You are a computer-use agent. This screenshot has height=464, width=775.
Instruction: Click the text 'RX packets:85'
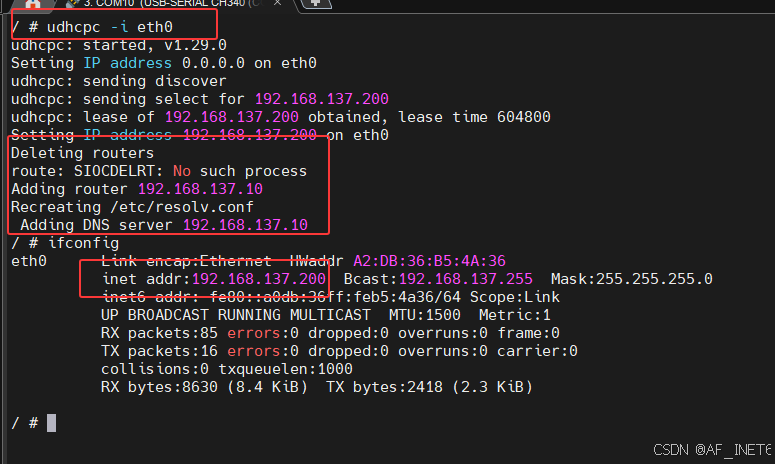point(159,333)
